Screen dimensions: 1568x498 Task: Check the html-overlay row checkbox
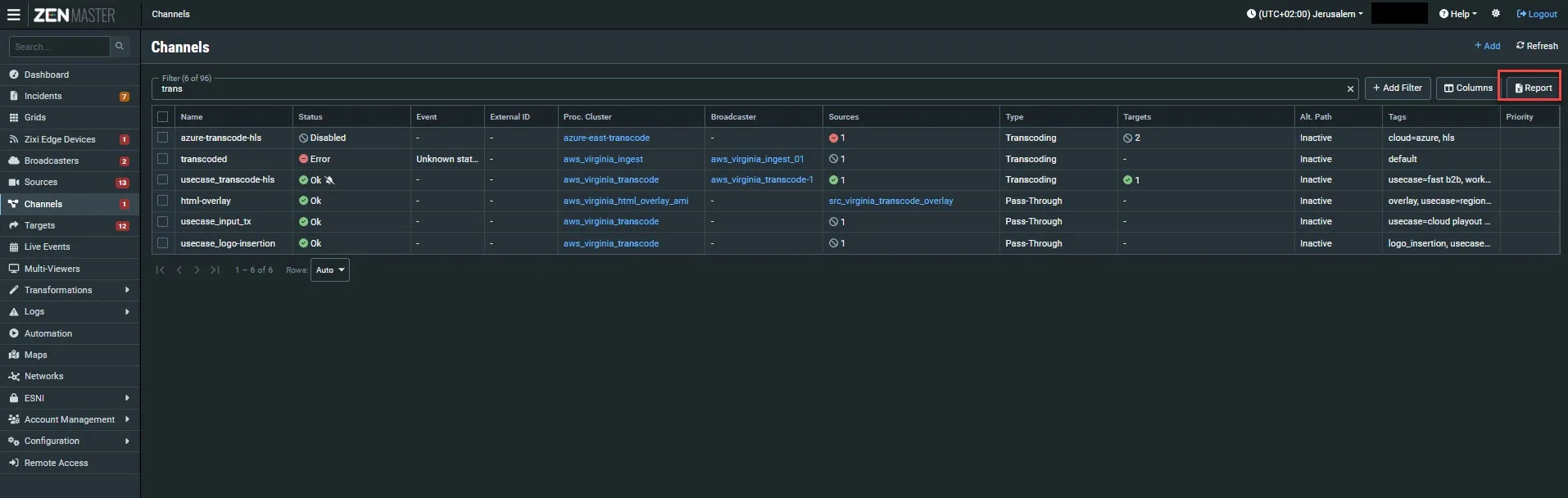(x=162, y=201)
